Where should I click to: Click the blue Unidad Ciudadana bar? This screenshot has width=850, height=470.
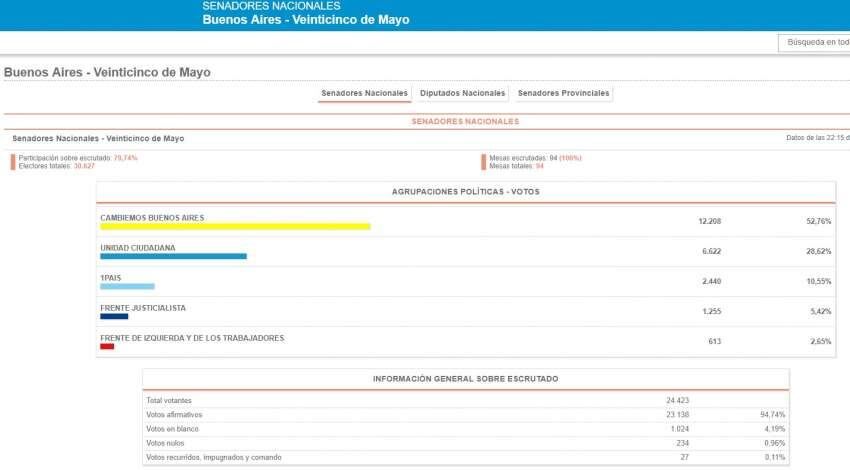pyautogui.click(x=173, y=257)
